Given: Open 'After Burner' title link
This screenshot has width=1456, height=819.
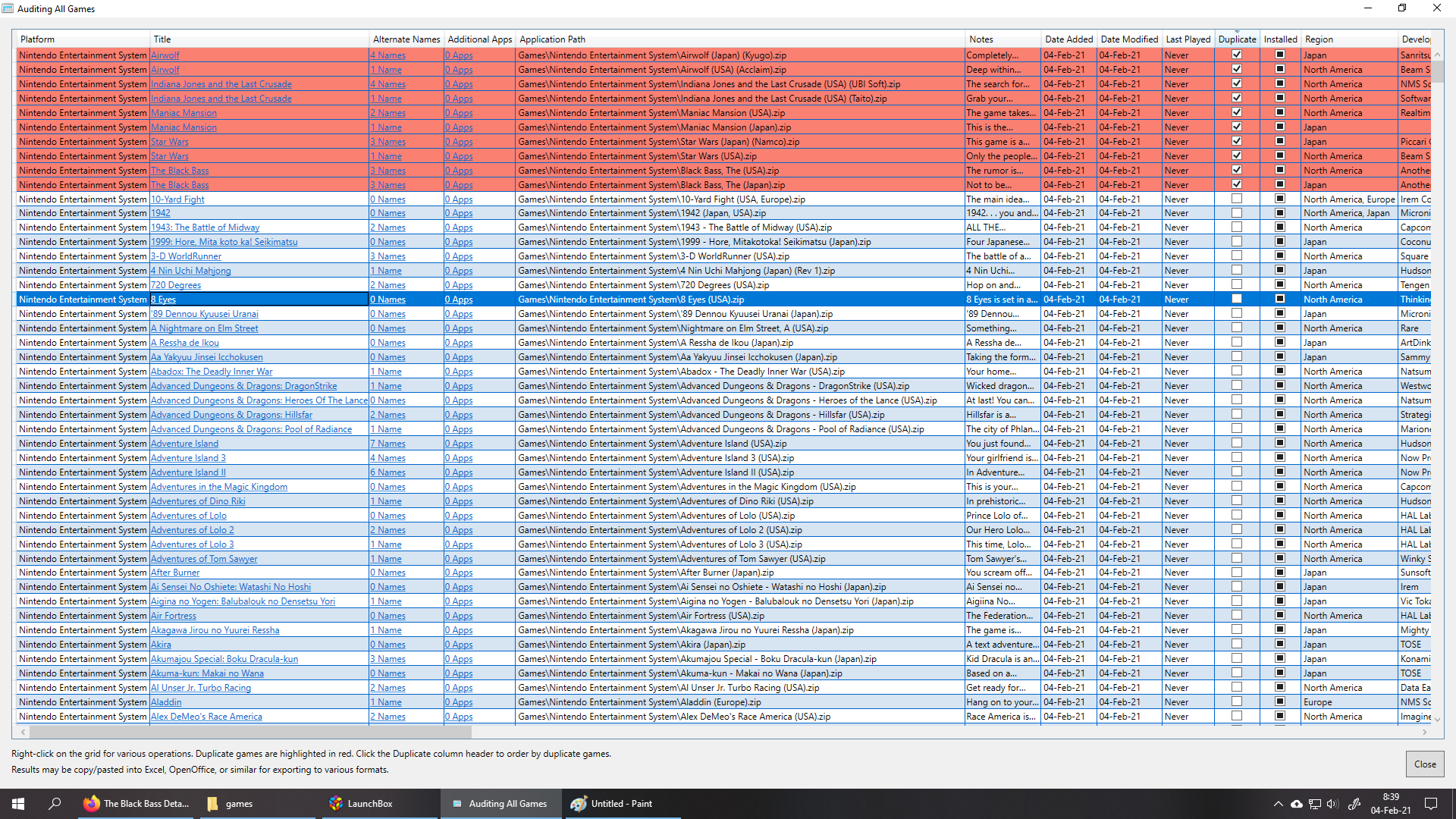Looking at the screenshot, I should pos(175,573).
